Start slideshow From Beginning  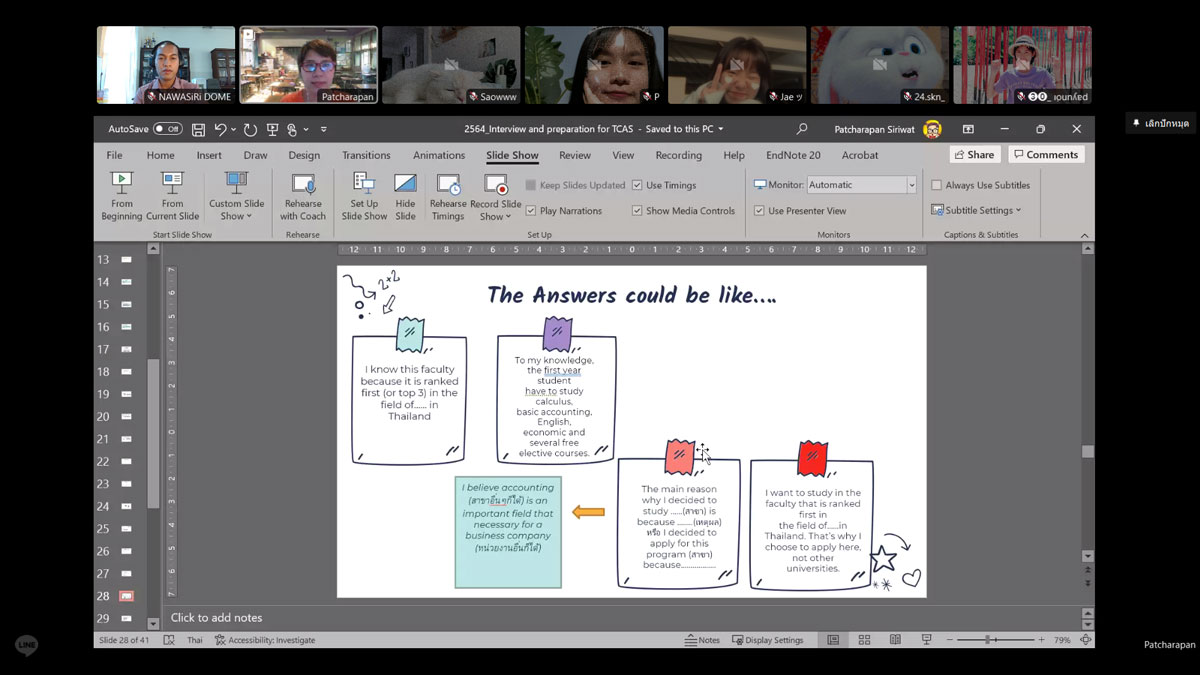(121, 196)
